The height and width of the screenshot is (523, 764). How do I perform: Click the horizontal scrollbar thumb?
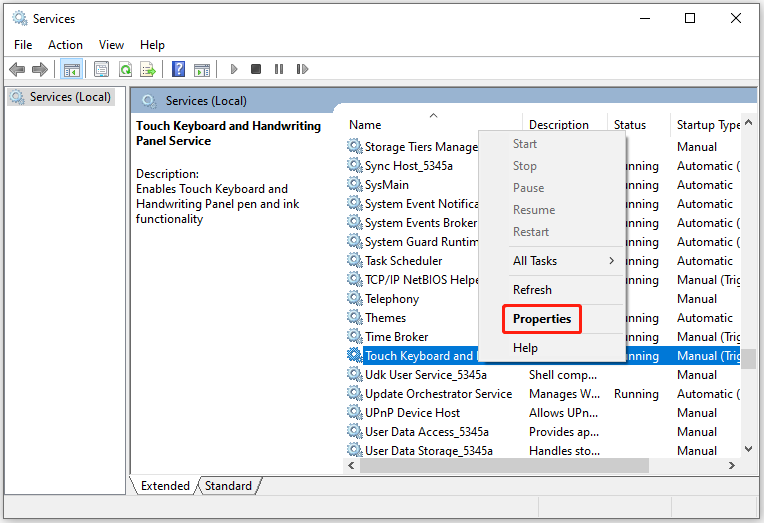504,465
